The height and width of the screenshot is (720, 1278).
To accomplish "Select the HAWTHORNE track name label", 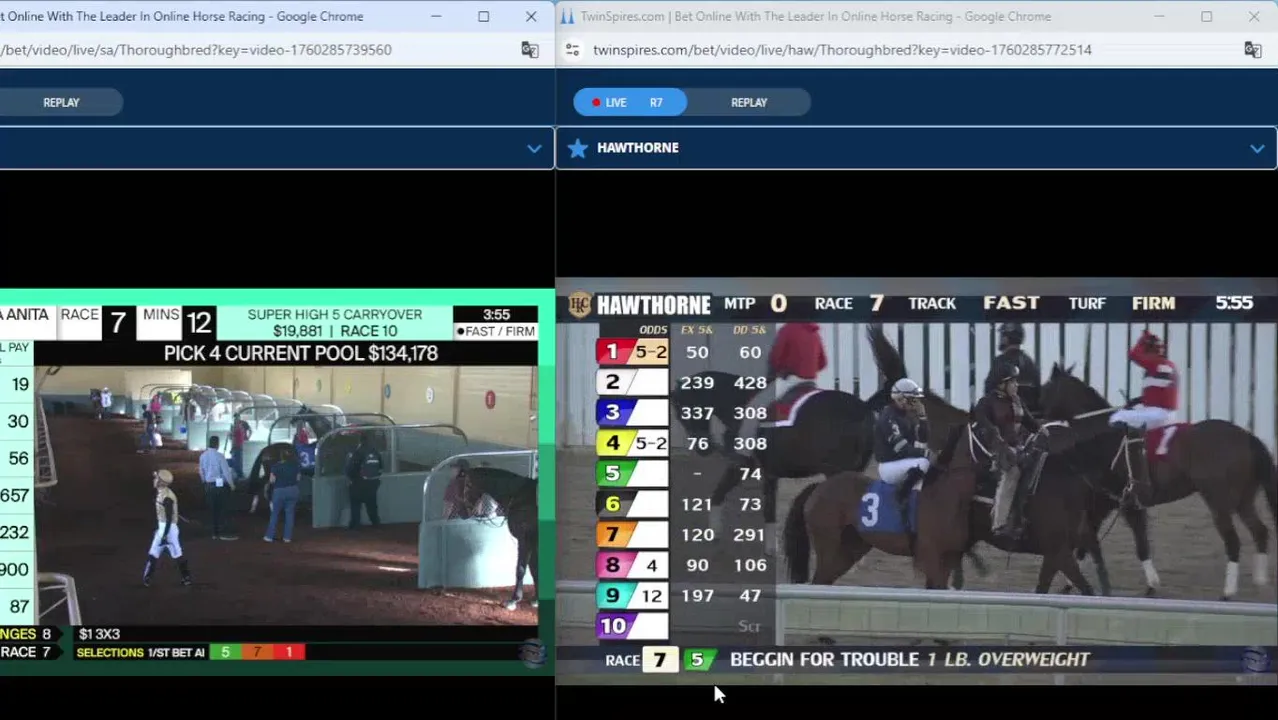I will click(x=638, y=148).
